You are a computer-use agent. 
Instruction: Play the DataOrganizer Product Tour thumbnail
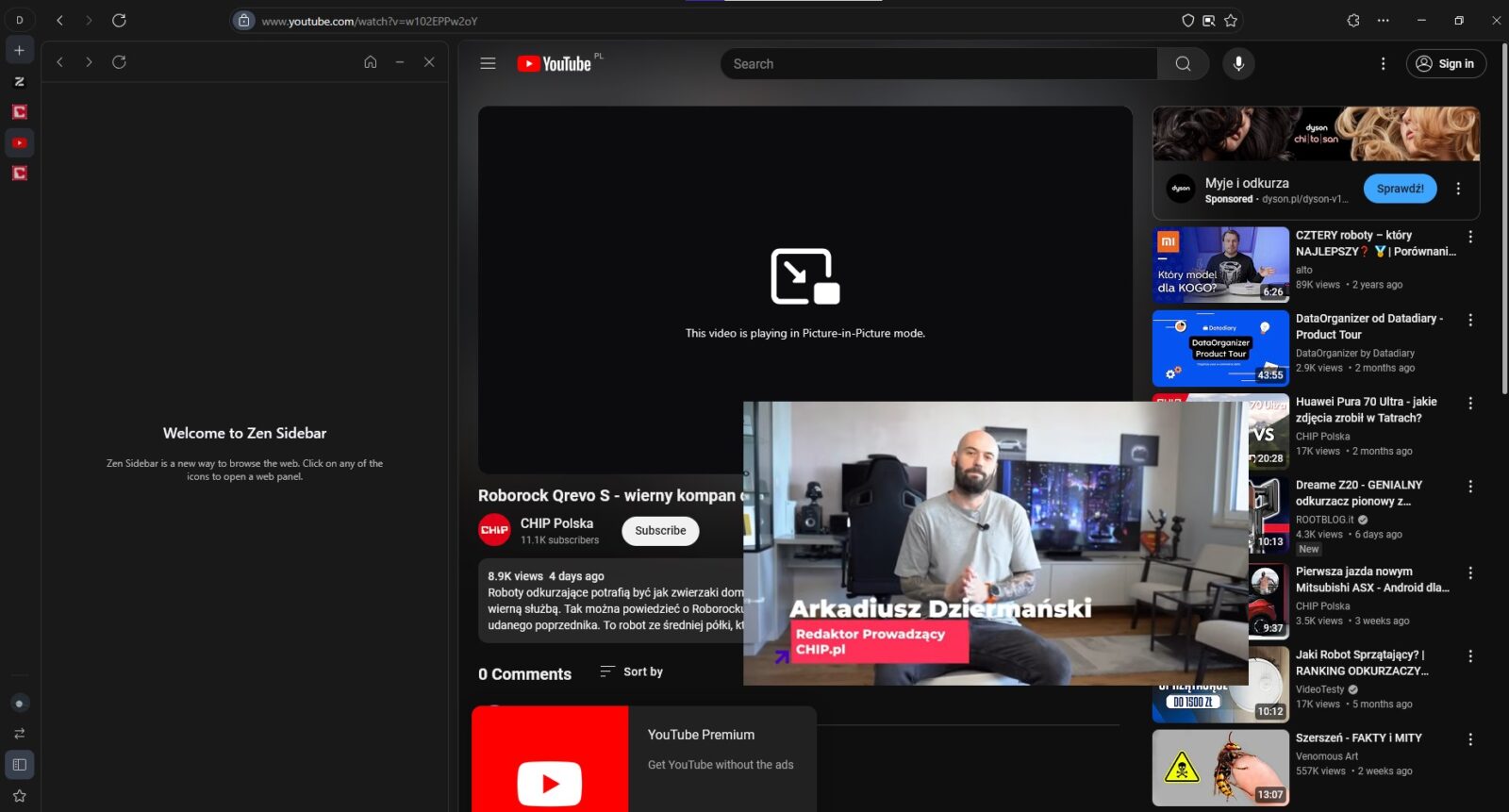point(1220,348)
